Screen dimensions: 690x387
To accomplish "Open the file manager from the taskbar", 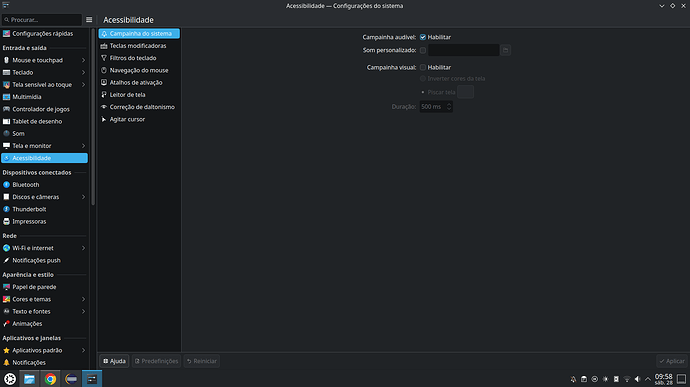I will tap(29, 379).
